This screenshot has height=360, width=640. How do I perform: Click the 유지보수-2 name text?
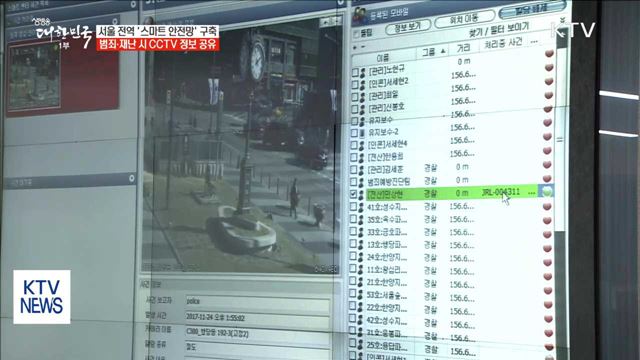(383, 132)
